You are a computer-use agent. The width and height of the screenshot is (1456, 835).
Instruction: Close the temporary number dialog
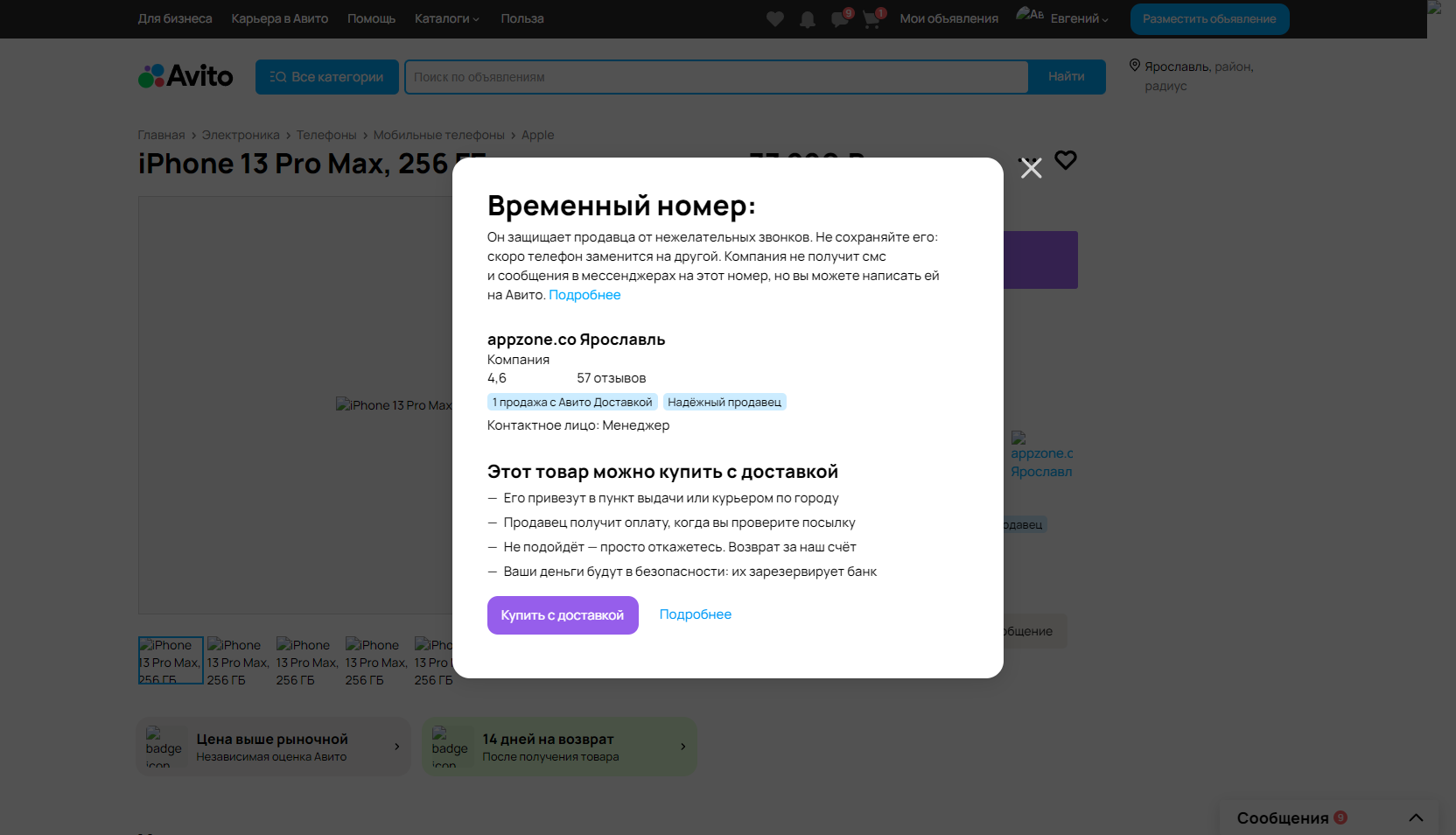pos(1032,168)
